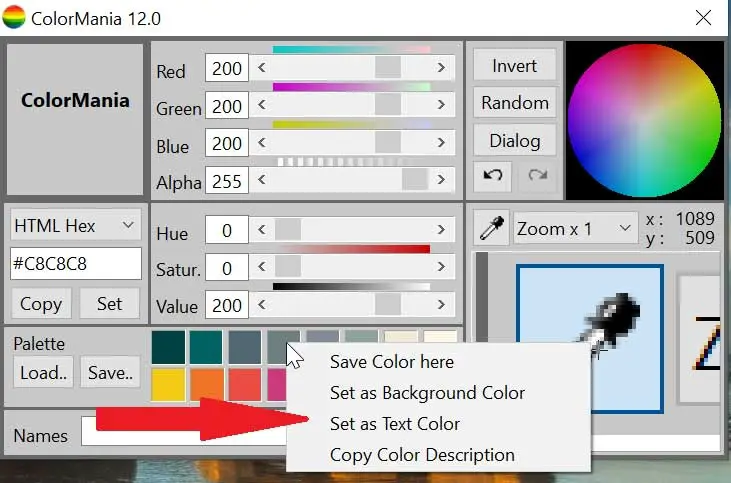Click the #C8C8C8 hex input field
The width and height of the screenshot is (731, 483).
[x=75, y=265]
